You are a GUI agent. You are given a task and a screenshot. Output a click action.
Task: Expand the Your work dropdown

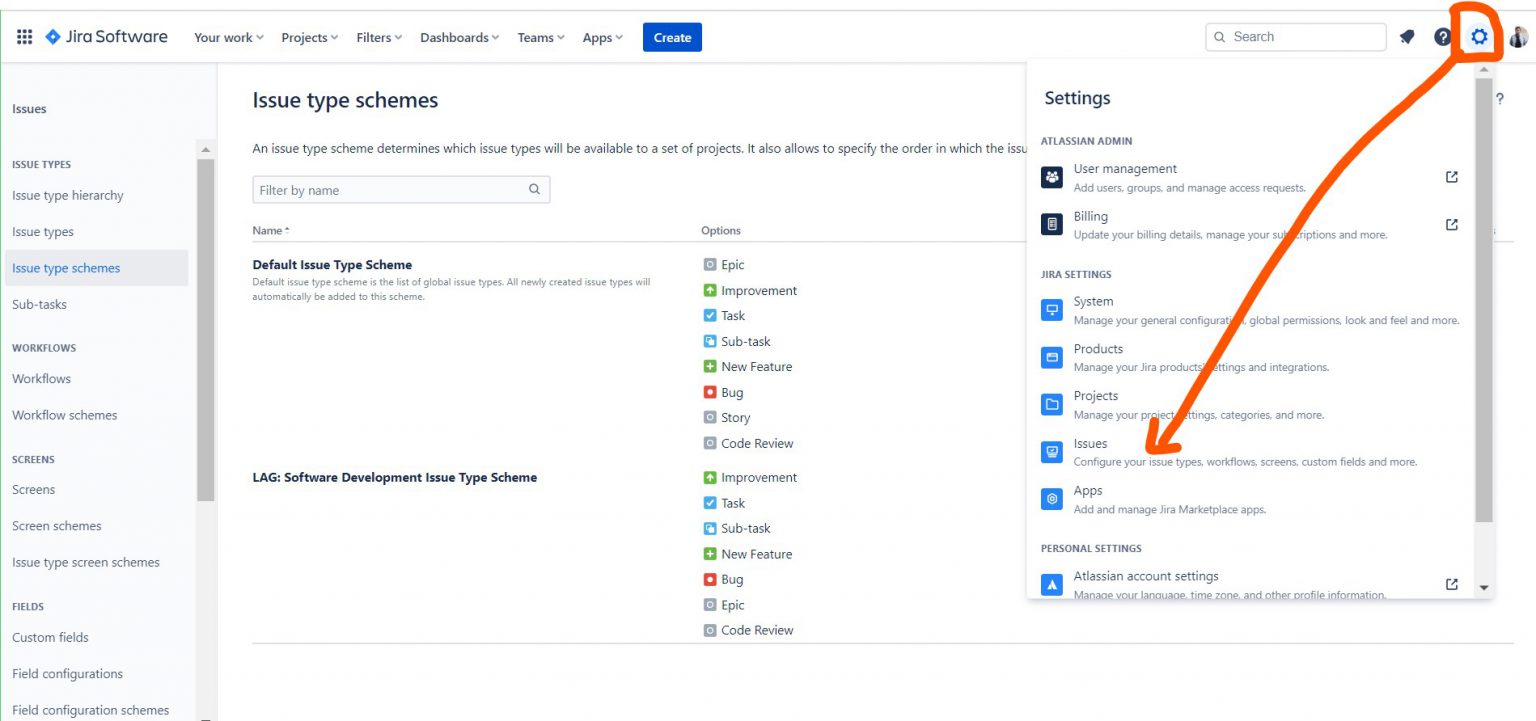click(229, 37)
